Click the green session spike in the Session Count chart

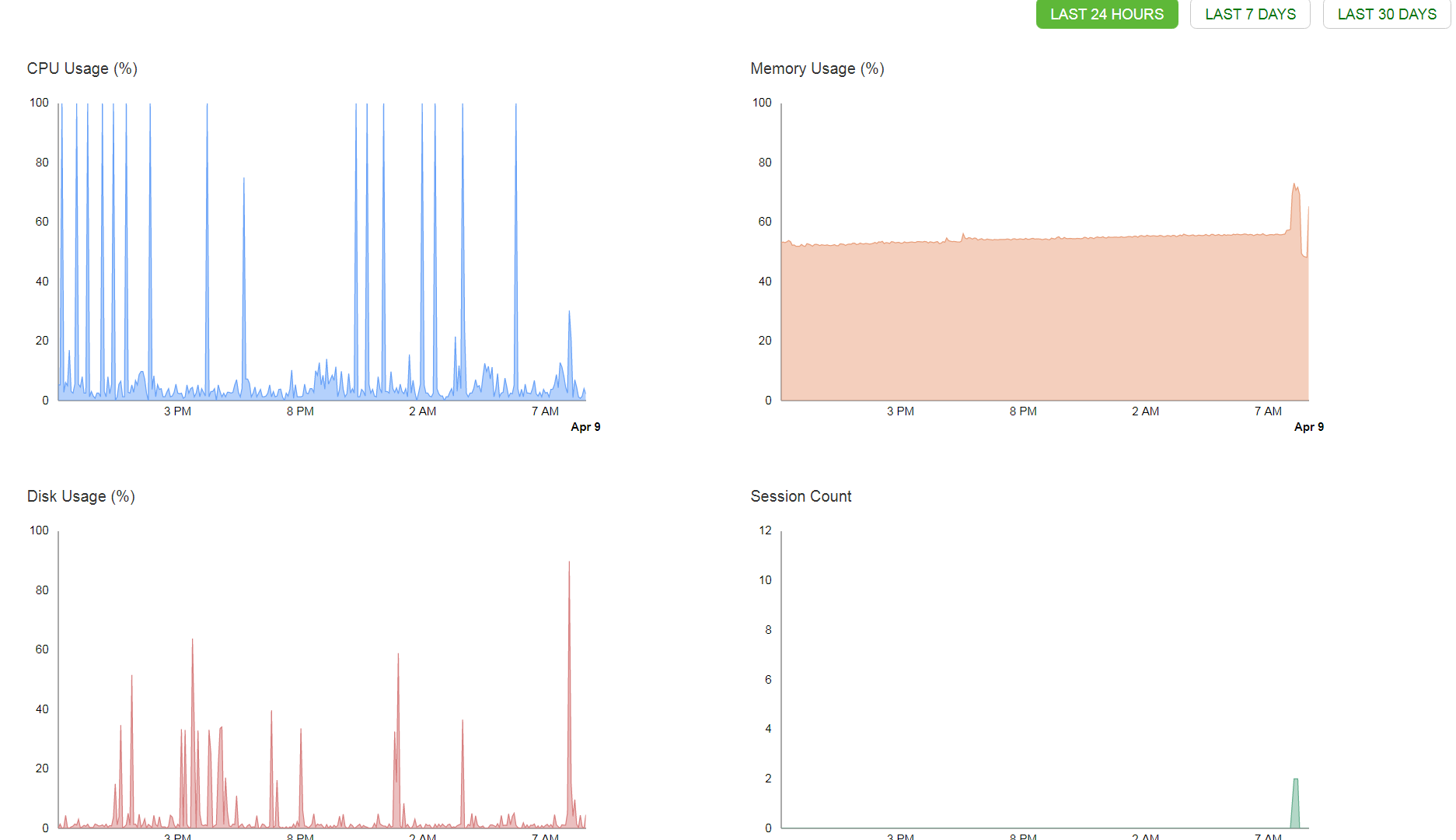click(1295, 805)
